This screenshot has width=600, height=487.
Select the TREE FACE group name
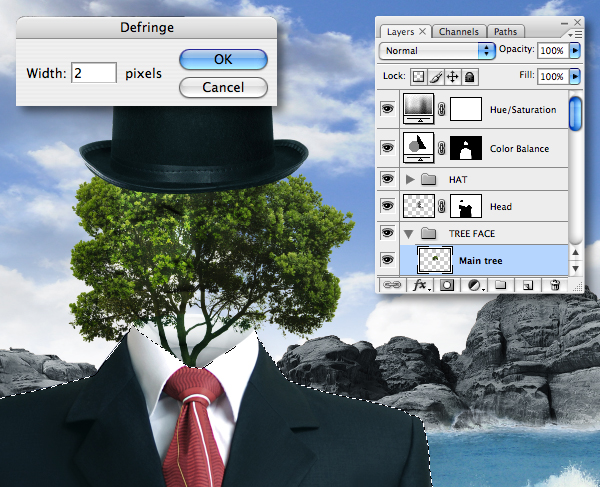click(472, 233)
